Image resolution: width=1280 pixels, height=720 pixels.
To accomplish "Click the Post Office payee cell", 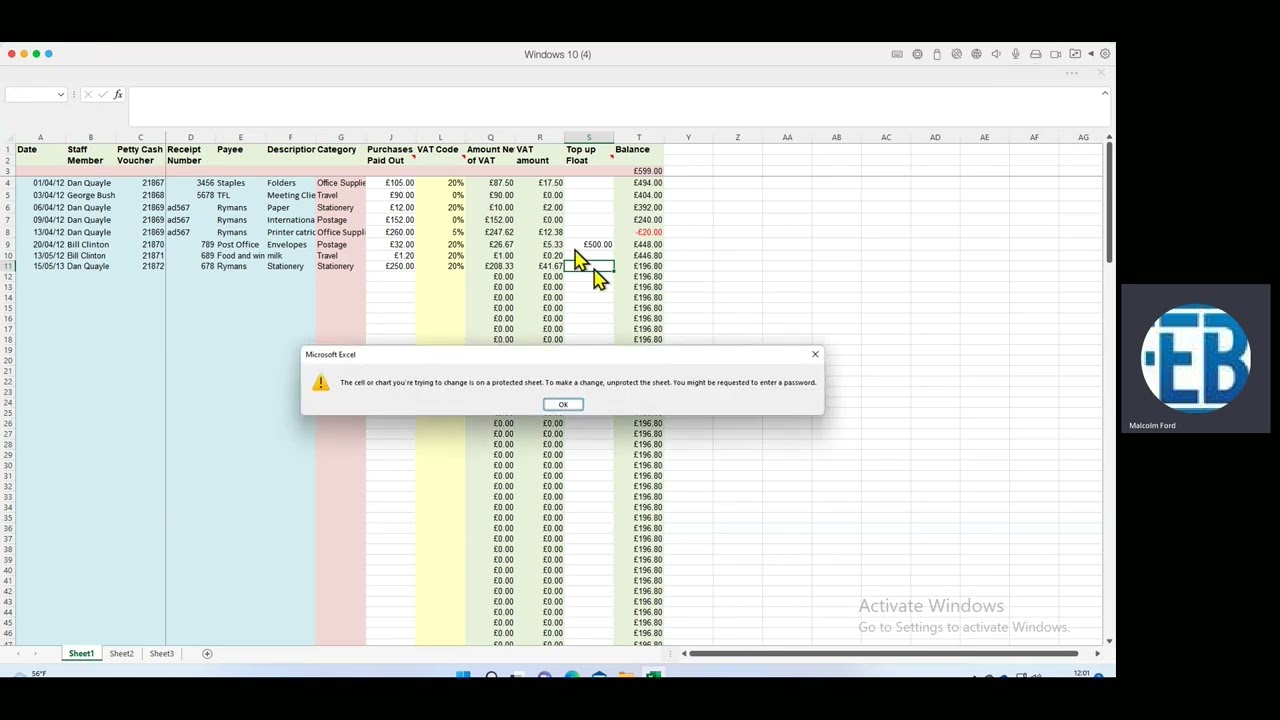I will pos(240,244).
